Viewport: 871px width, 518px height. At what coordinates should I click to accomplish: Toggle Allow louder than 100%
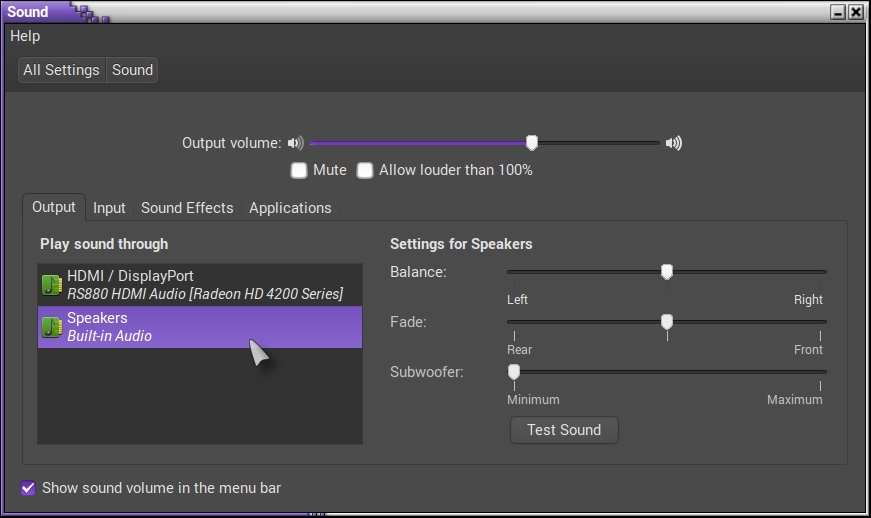click(365, 170)
